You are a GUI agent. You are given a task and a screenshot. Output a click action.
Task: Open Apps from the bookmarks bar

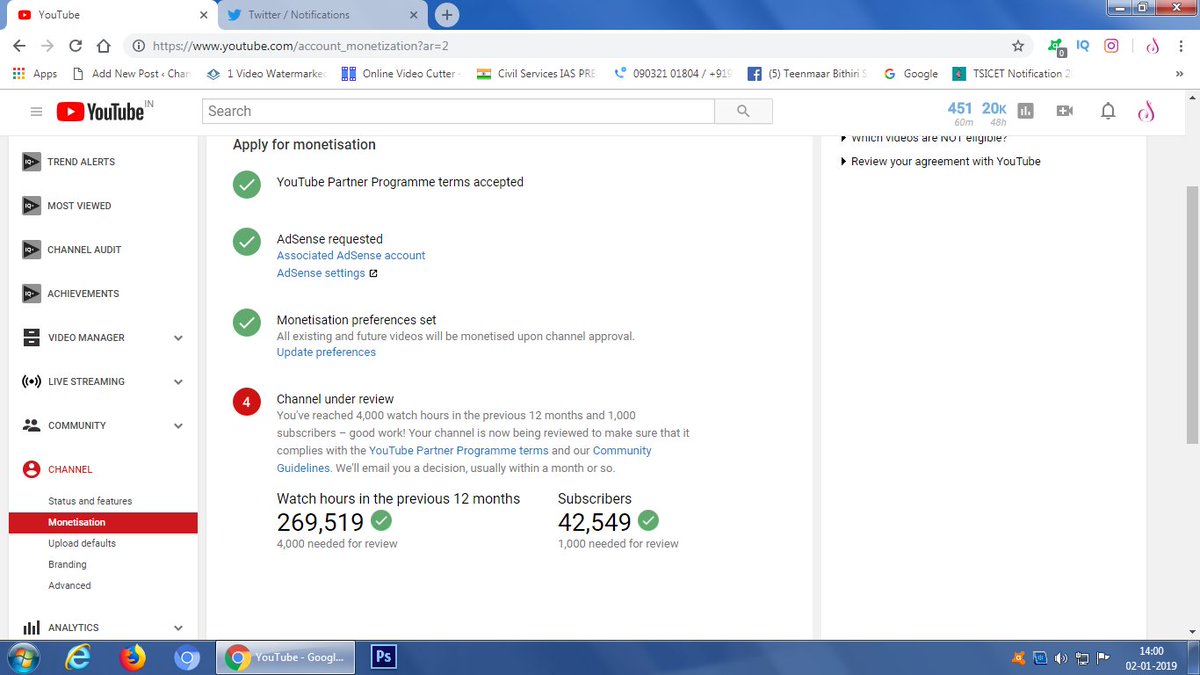34,74
